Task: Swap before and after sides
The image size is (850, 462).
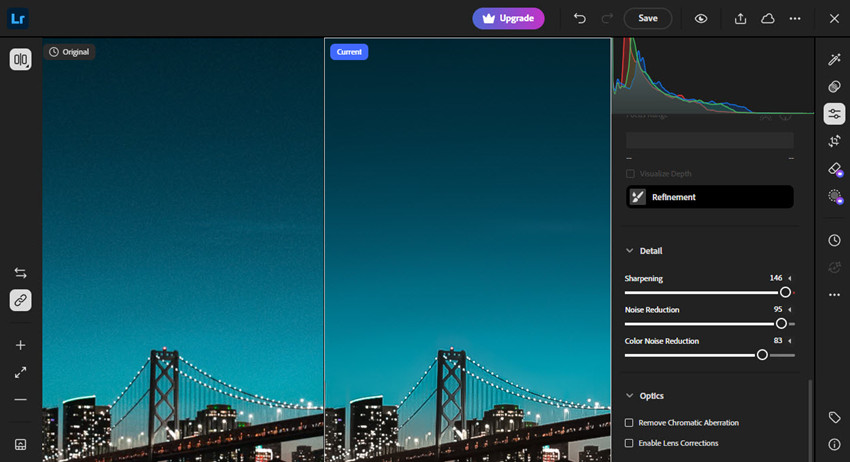Action: 21,273
